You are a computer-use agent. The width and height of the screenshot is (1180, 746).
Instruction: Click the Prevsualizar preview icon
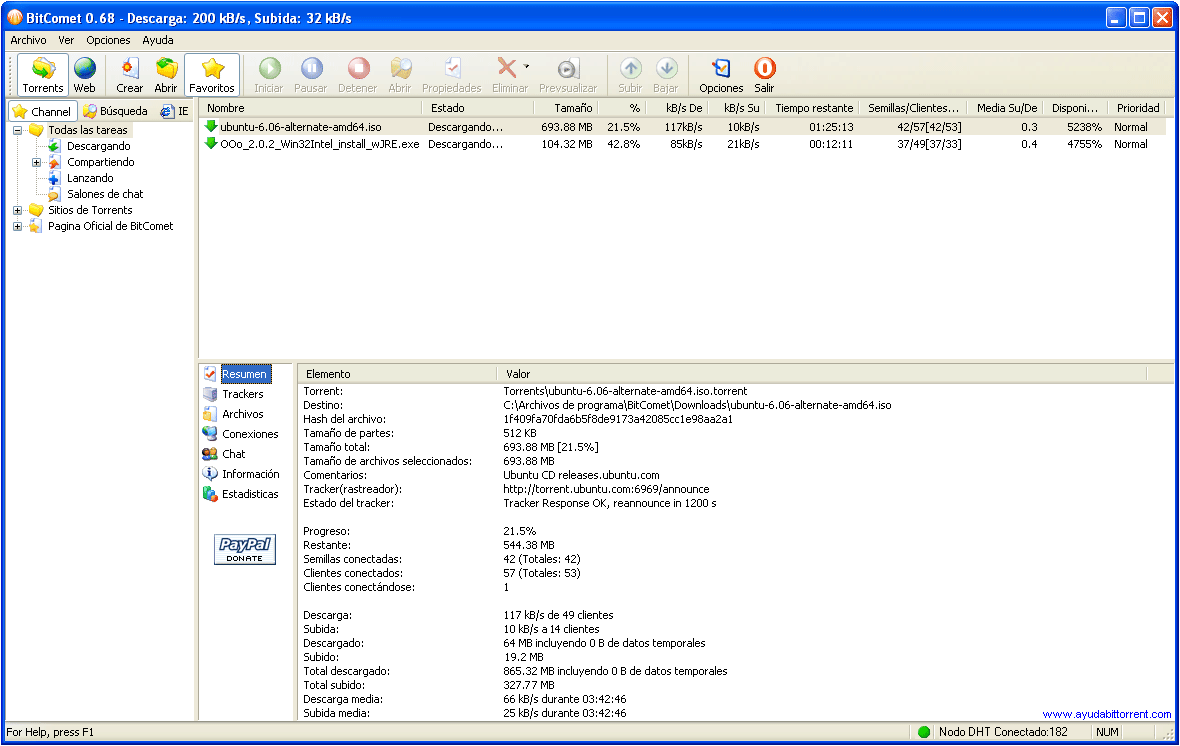point(568,69)
